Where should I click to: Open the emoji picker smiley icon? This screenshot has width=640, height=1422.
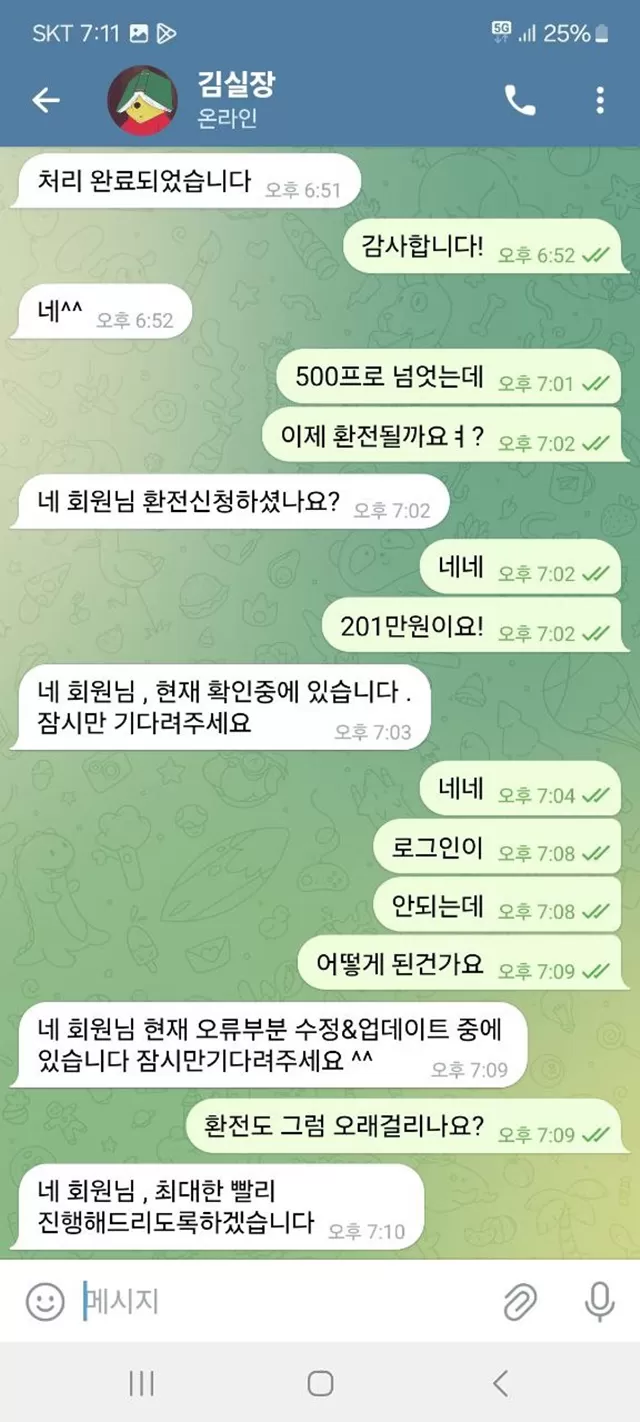(x=45, y=1301)
